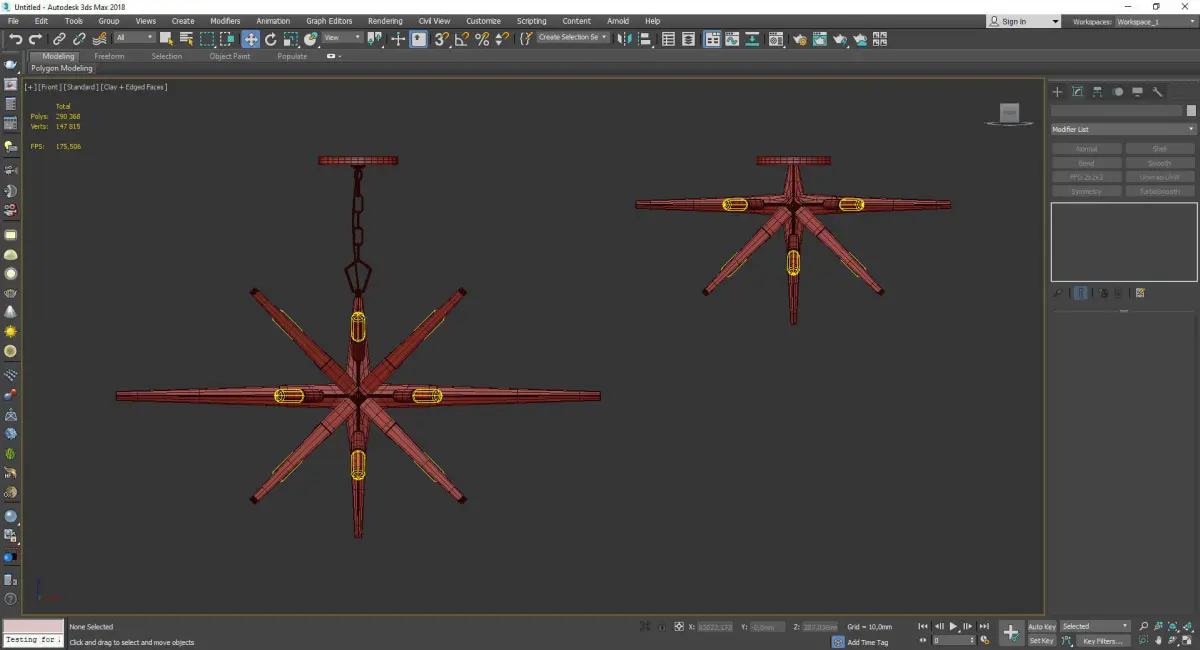
Task: Open the Hierarchy tab in command panel
Action: coord(1098,92)
